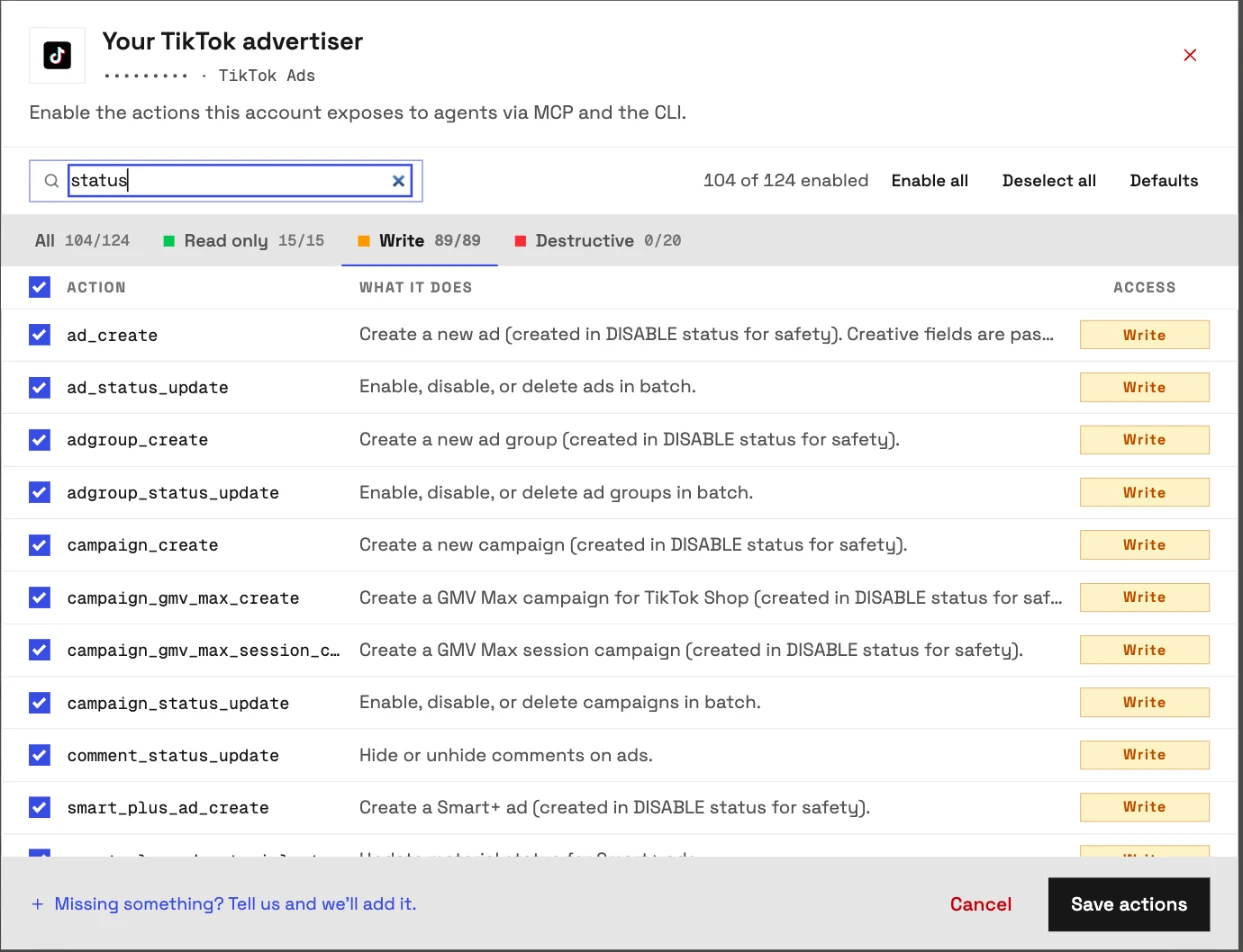This screenshot has width=1243, height=952.
Task: Click the Write badge for comment_status_update
Action: coord(1144,755)
